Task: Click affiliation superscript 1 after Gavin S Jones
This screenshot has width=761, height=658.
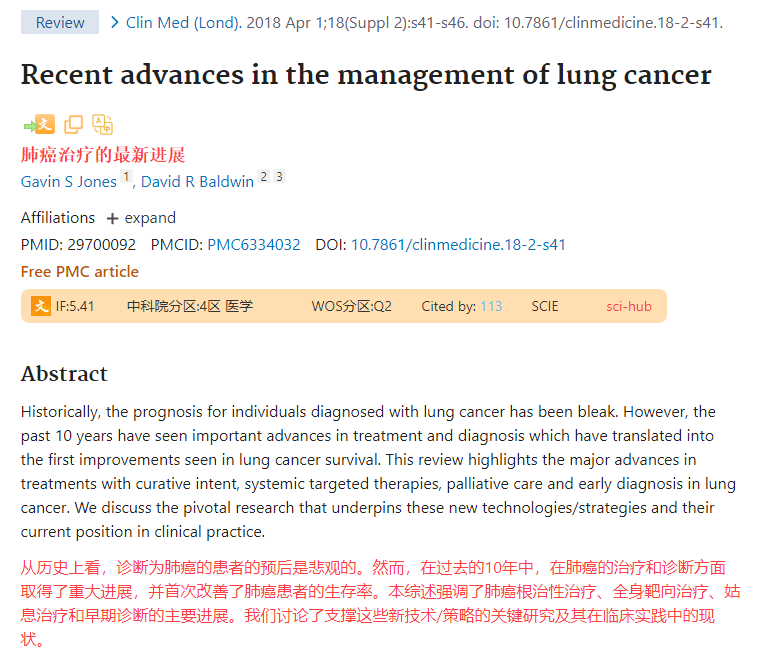Action: [126, 177]
